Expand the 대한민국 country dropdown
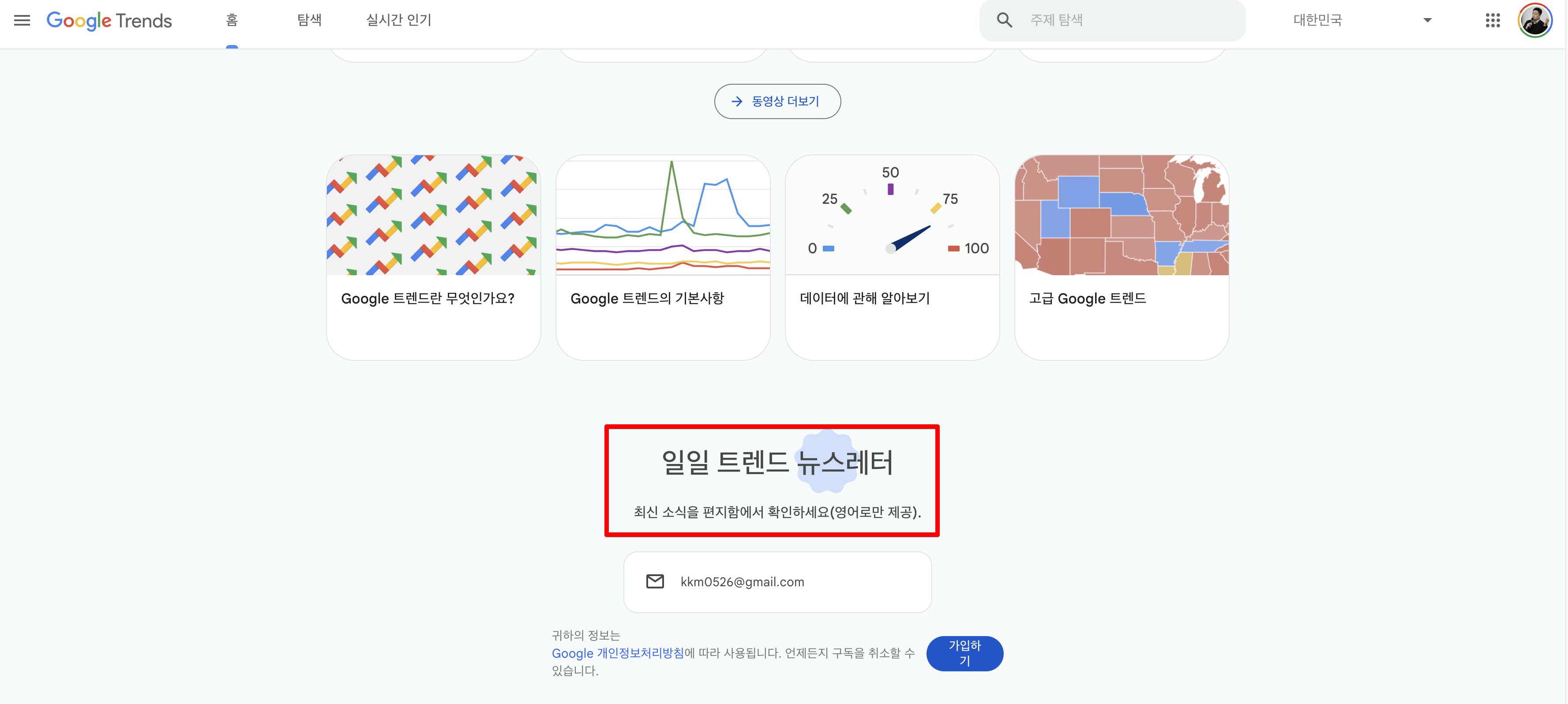Viewport: 1568px width, 704px height. click(1362, 20)
